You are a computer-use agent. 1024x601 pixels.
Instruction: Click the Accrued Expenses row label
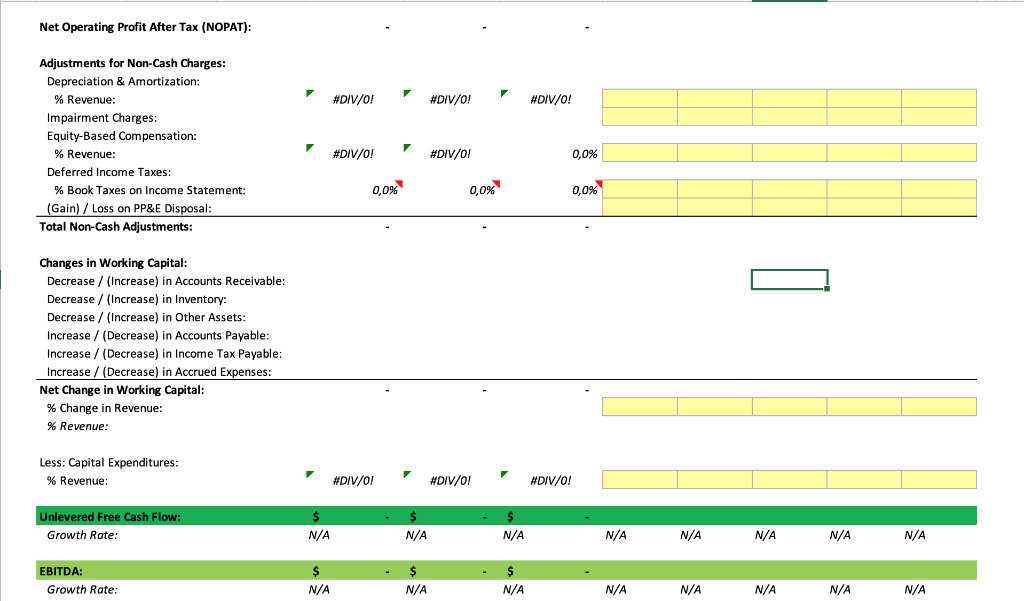(159, 372)
